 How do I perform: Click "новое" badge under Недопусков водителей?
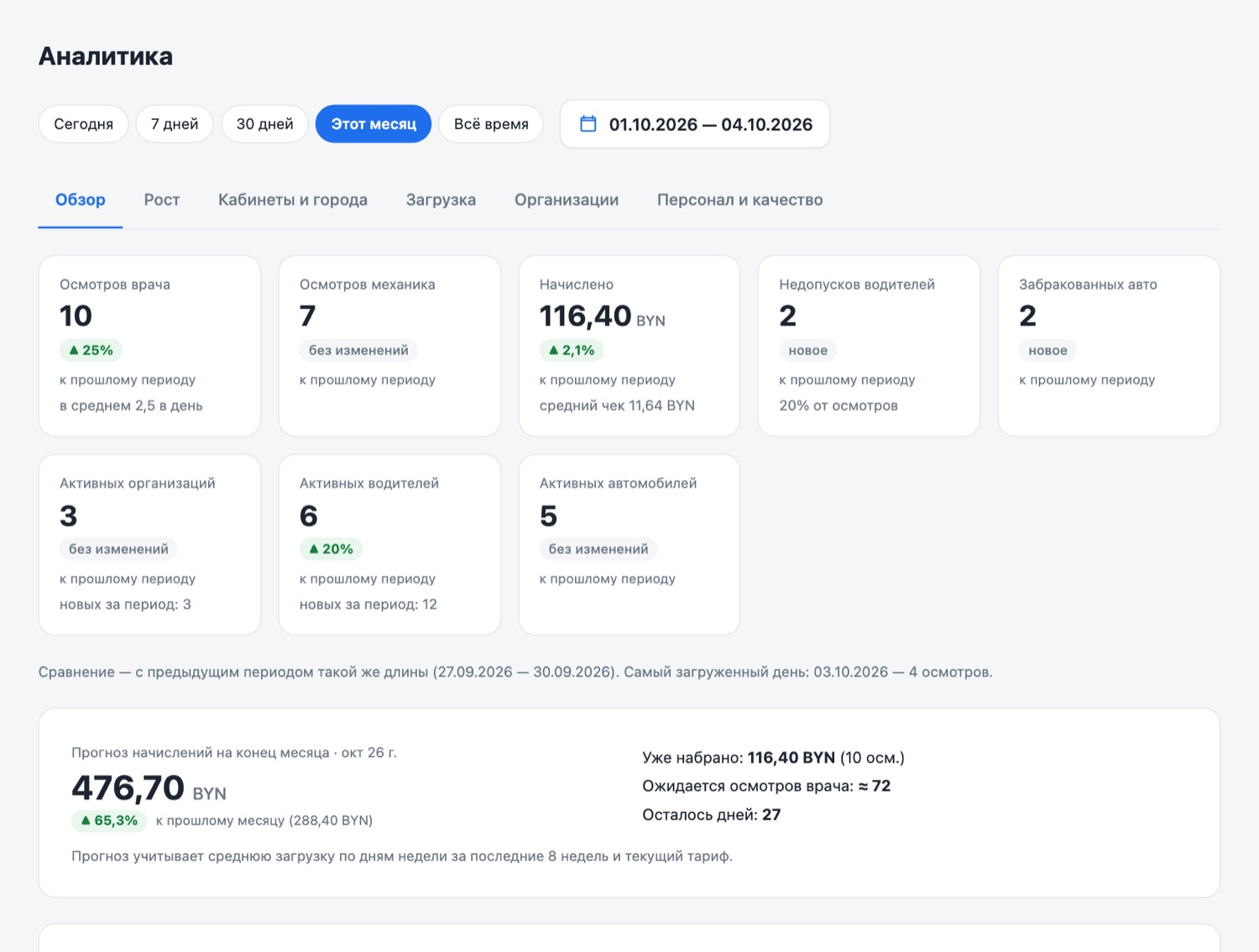click(807, 350)
